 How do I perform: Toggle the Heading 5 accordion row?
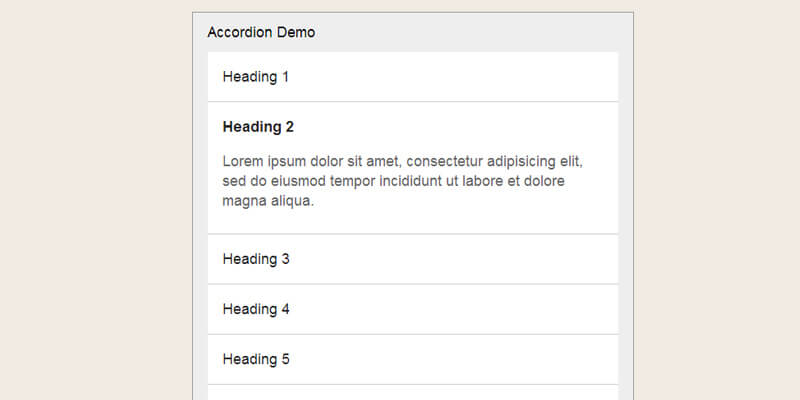point(256,359)
